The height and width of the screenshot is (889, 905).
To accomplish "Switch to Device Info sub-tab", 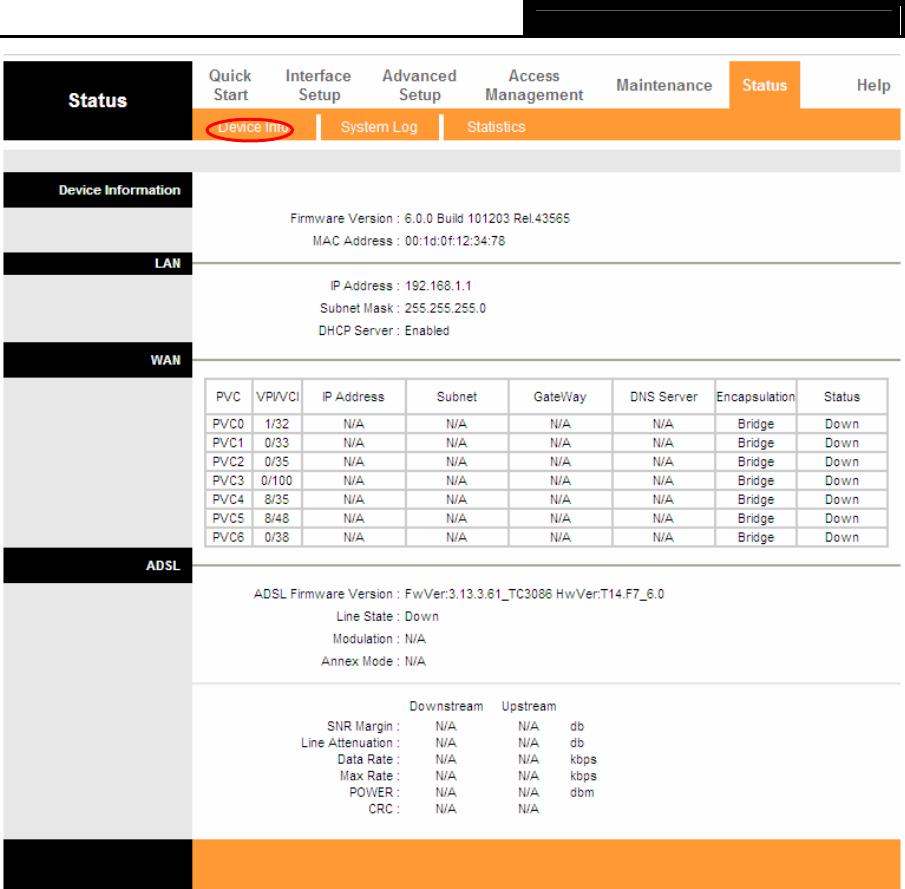I will pyautogui.click(x=250, y=128).
